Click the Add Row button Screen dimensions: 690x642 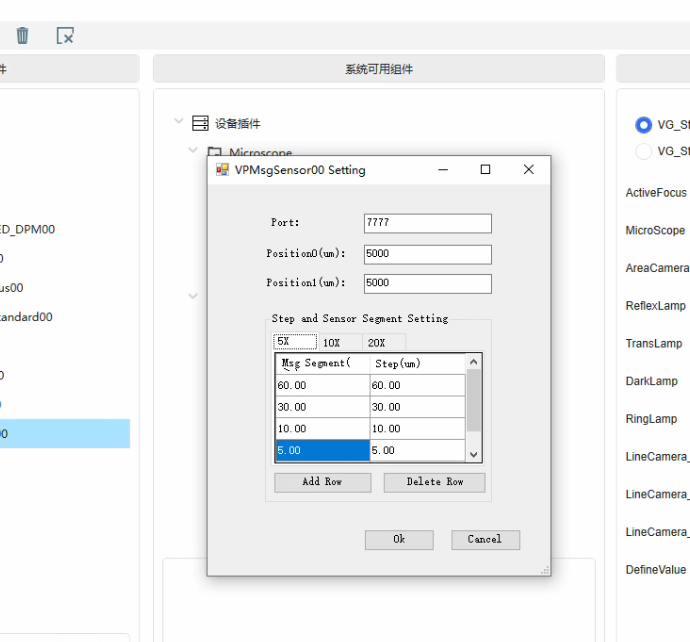322,482
